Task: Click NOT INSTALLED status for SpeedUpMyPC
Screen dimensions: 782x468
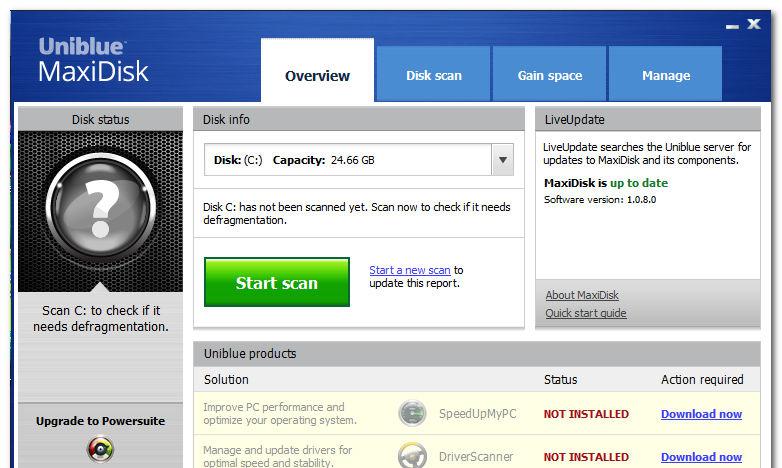Action: point(586,414)
